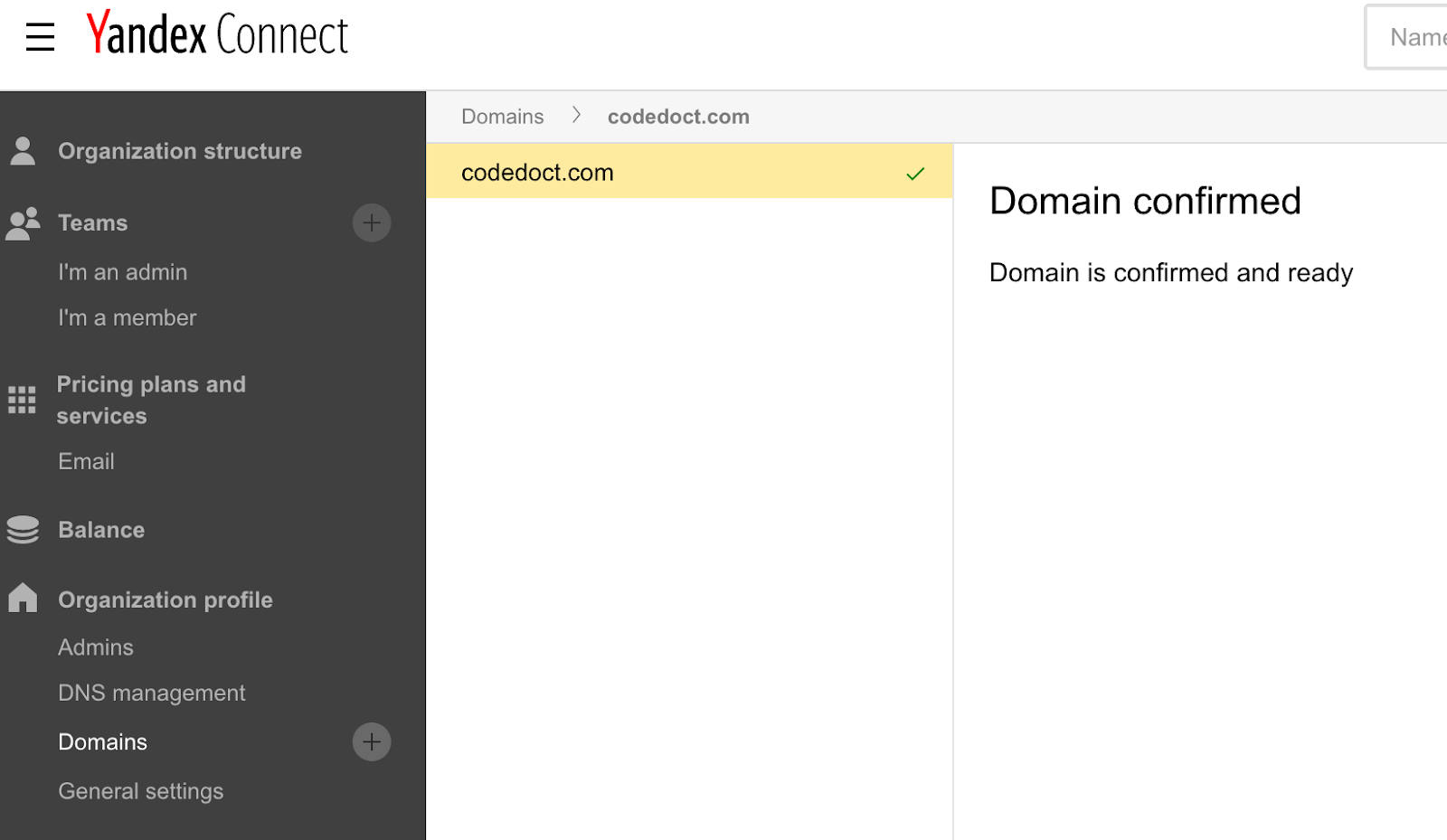Expand the plus button next to Domains
This screenshot has height=840, width=1447.
click(371, 741)
